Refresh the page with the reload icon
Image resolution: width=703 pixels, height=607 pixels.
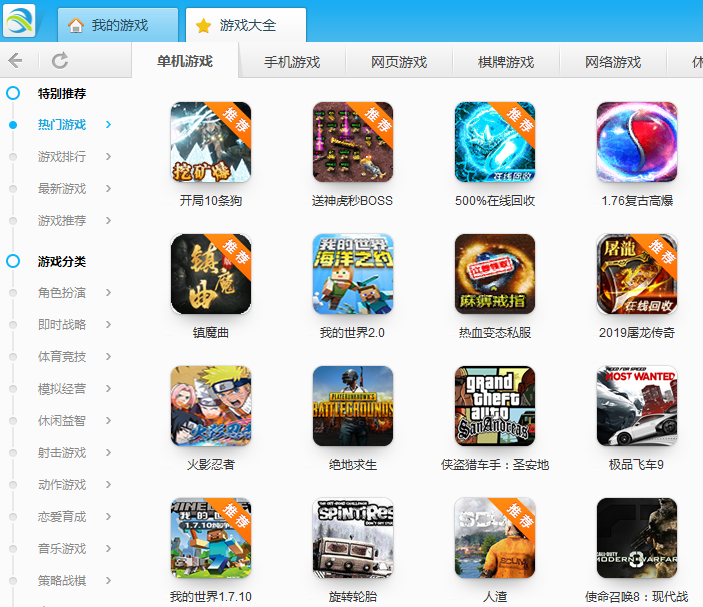coord(60,61)
